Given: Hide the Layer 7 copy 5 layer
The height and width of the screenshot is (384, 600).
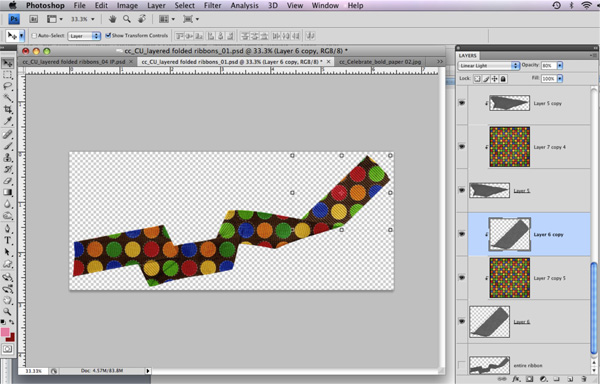Looking at the screenshot, I should [462, 277].
